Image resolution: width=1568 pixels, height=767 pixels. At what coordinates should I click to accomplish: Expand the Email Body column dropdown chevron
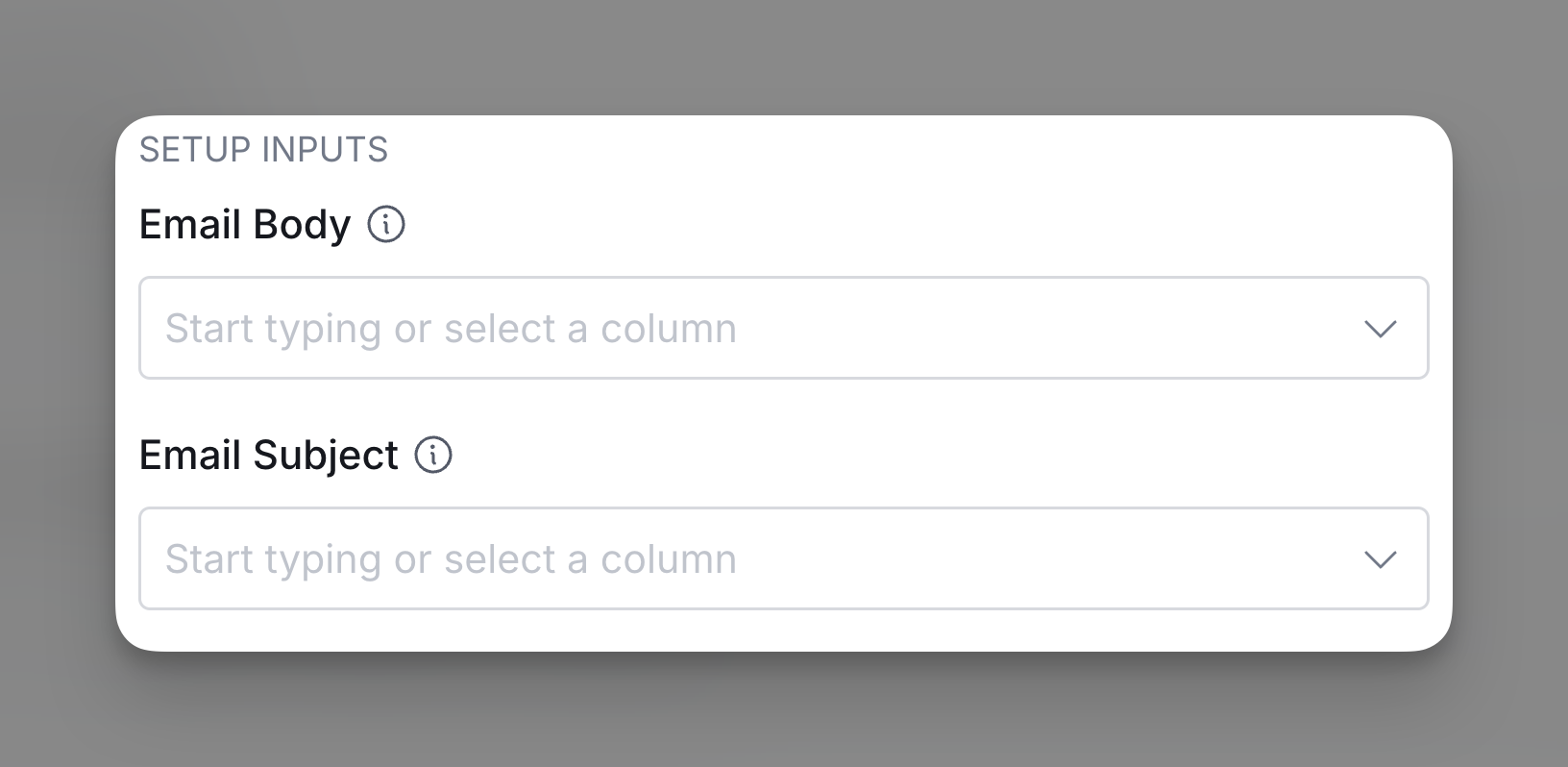click(x=1380, y=330)
